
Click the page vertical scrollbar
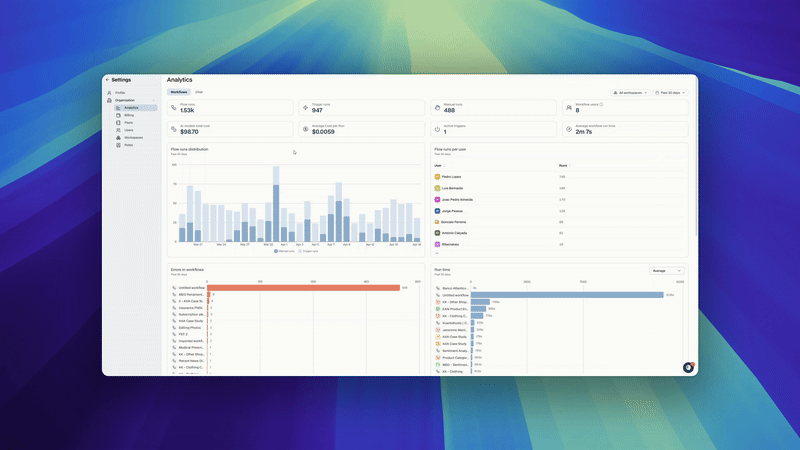[696, 158]
